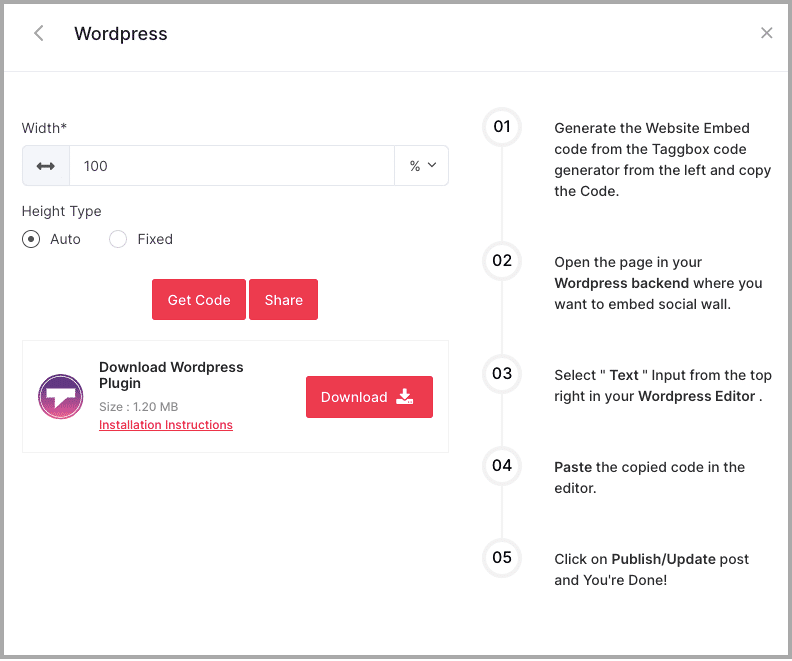Focus the Width input field showing 100

[232, 166]
